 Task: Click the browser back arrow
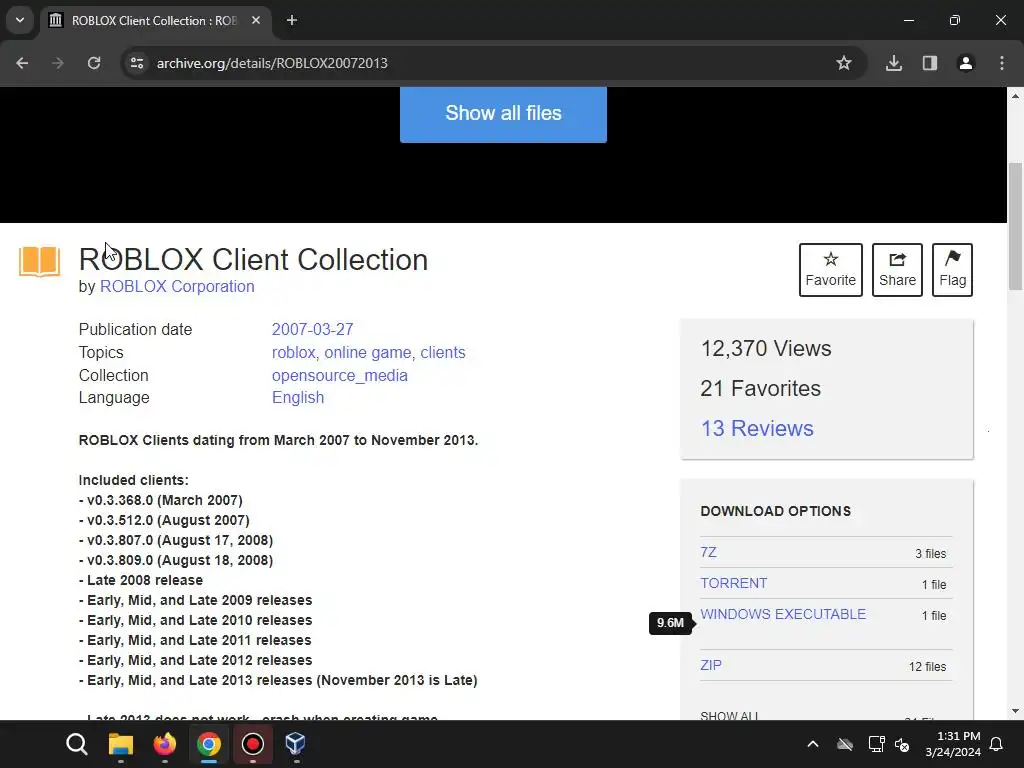coord(22,63)
